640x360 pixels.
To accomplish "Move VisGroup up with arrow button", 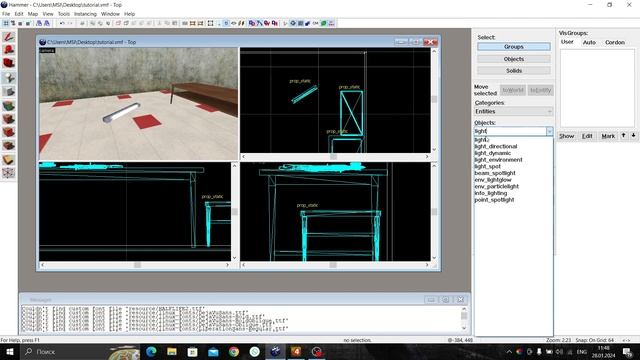I will pyautogui.click(x=623, y=136).
